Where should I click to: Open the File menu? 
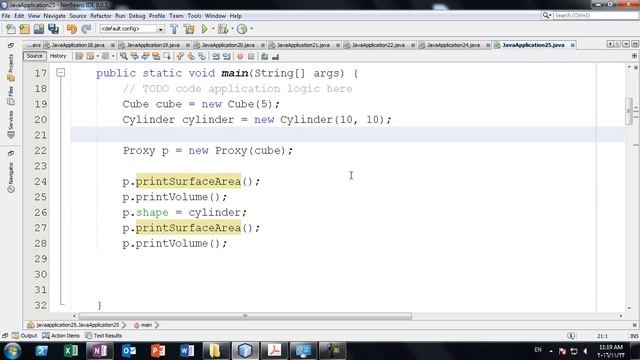pos(6,16)
